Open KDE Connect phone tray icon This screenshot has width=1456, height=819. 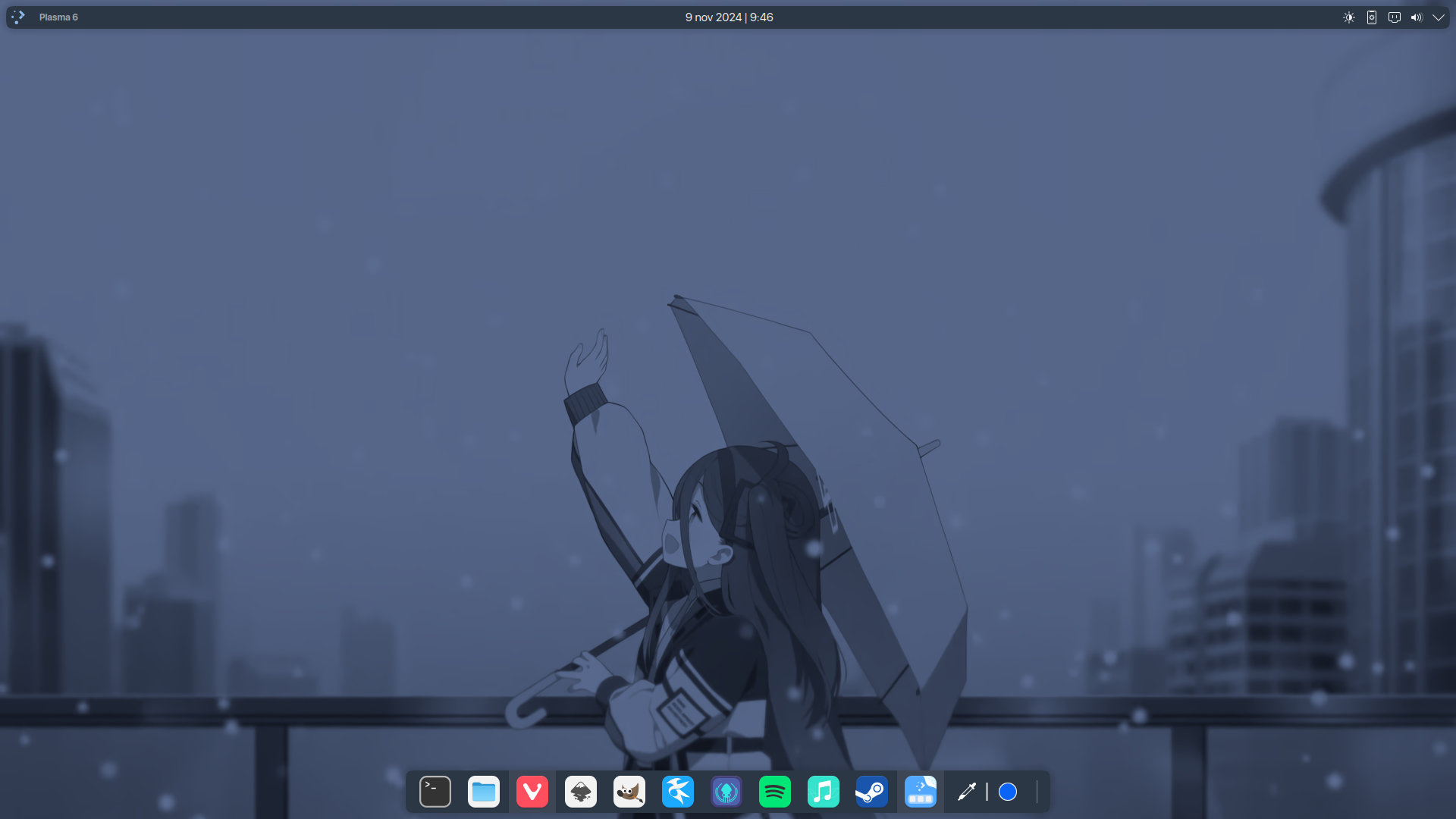tap(1372, 17)
